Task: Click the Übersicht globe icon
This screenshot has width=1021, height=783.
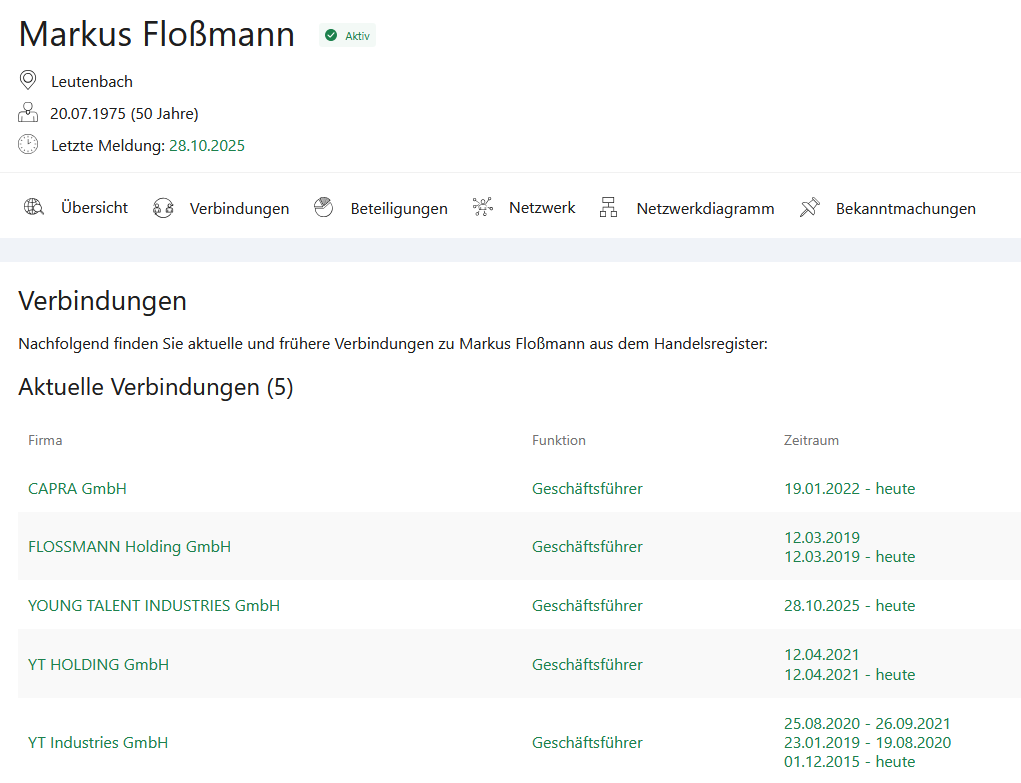Action: [33, 206]
